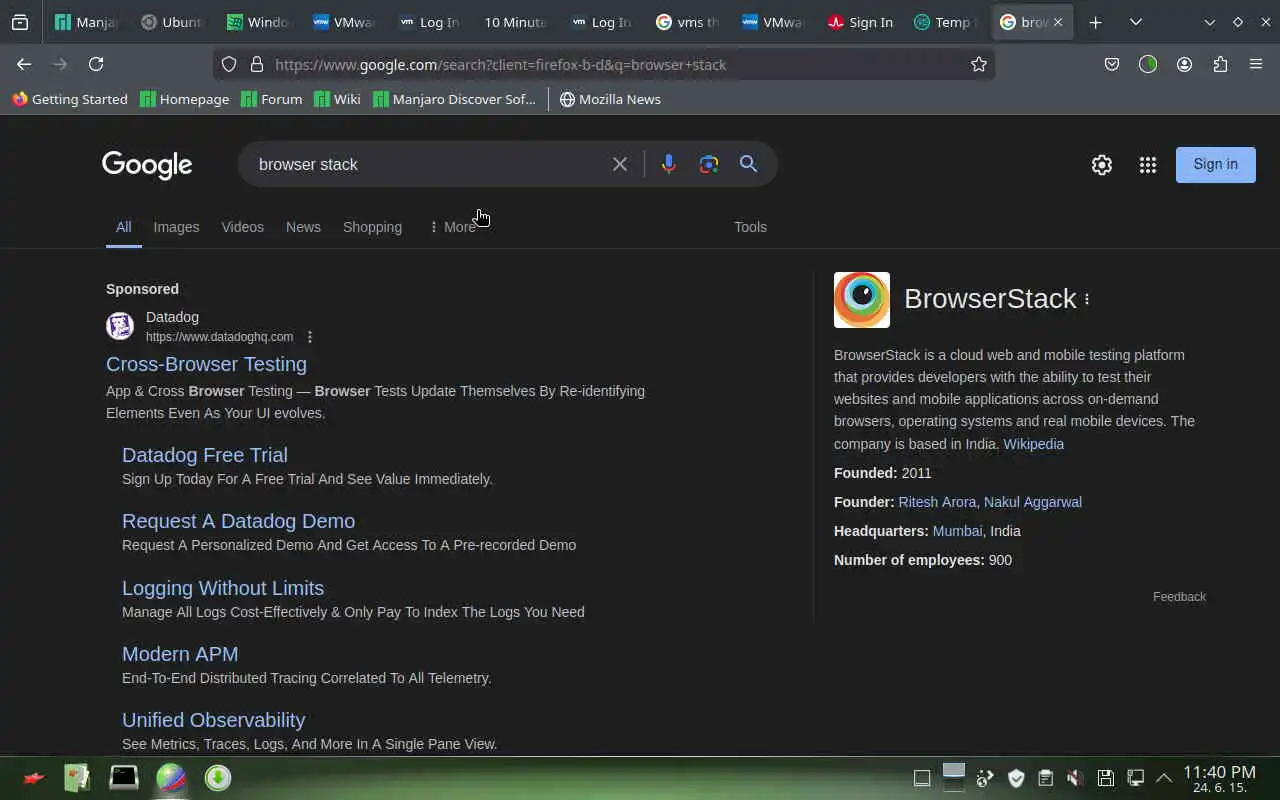
Task: Click the Mumbai headquarters link
Action: pos(957,531)
